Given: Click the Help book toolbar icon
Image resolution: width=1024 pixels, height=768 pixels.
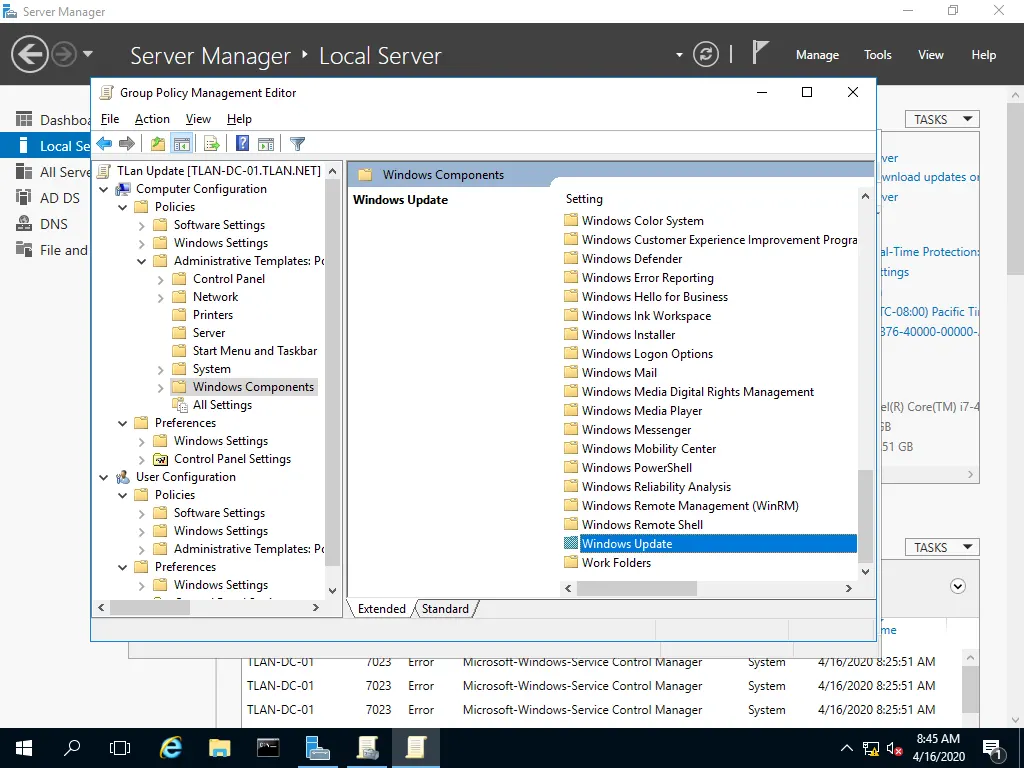Looking at the screenshot, I should click(242, 144).
